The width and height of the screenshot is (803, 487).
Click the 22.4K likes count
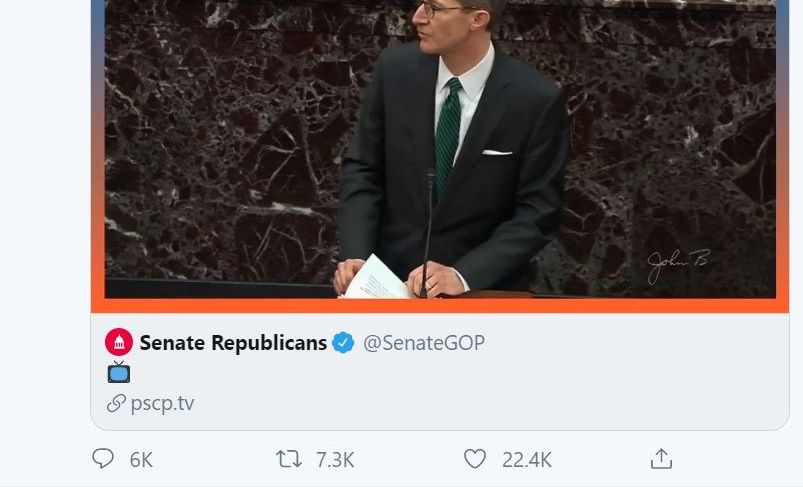(527, 459)
